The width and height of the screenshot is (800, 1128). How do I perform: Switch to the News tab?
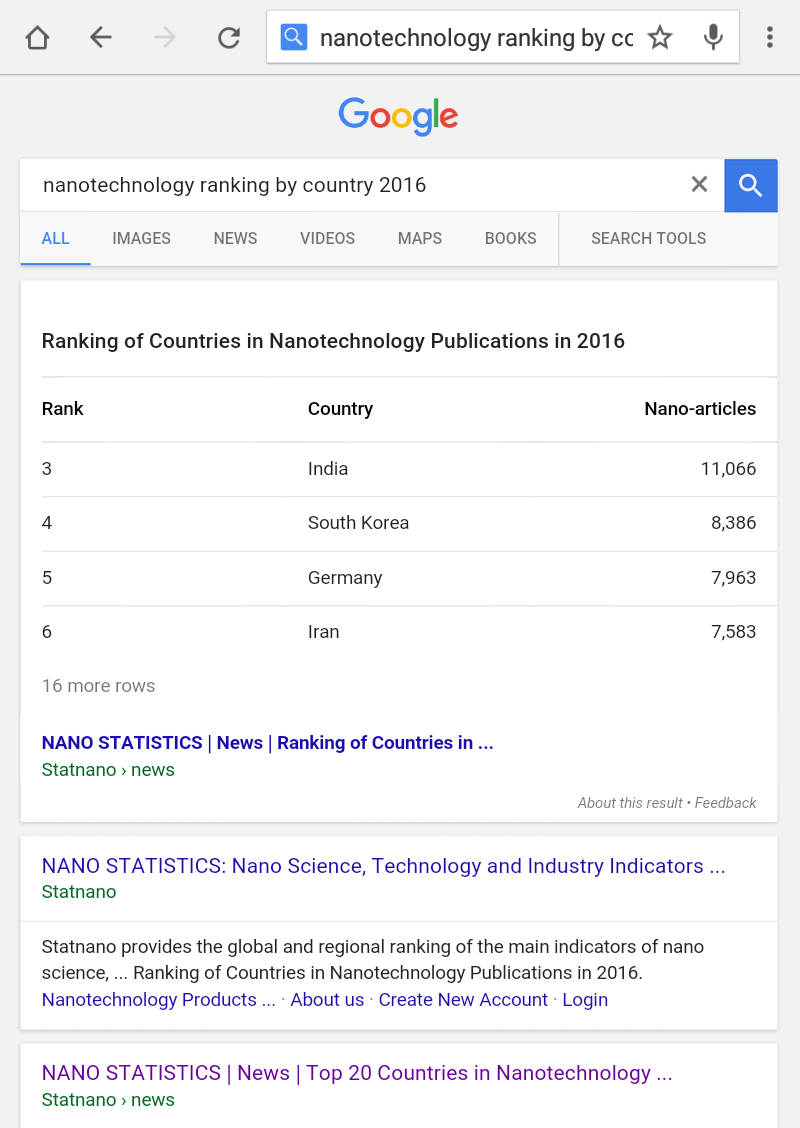point(235,238)
